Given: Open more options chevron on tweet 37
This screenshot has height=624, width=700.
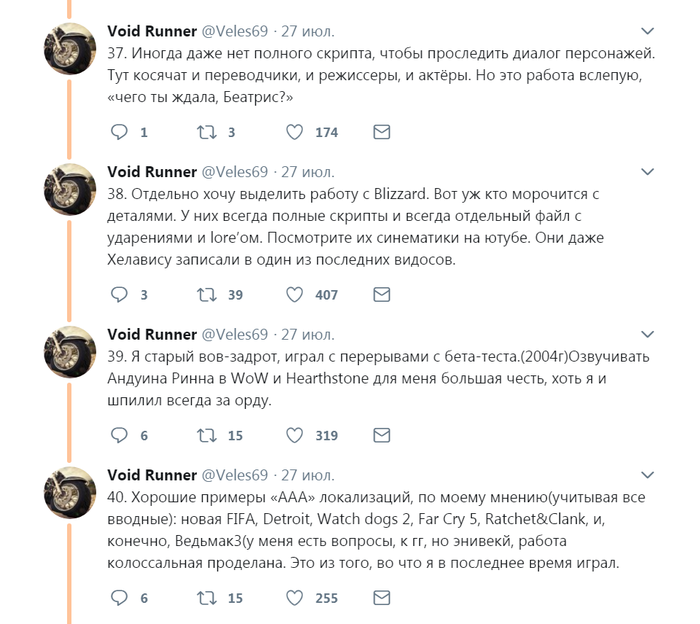Looking at the screenshot, I should pyautogui.click(x=648, y=31).
